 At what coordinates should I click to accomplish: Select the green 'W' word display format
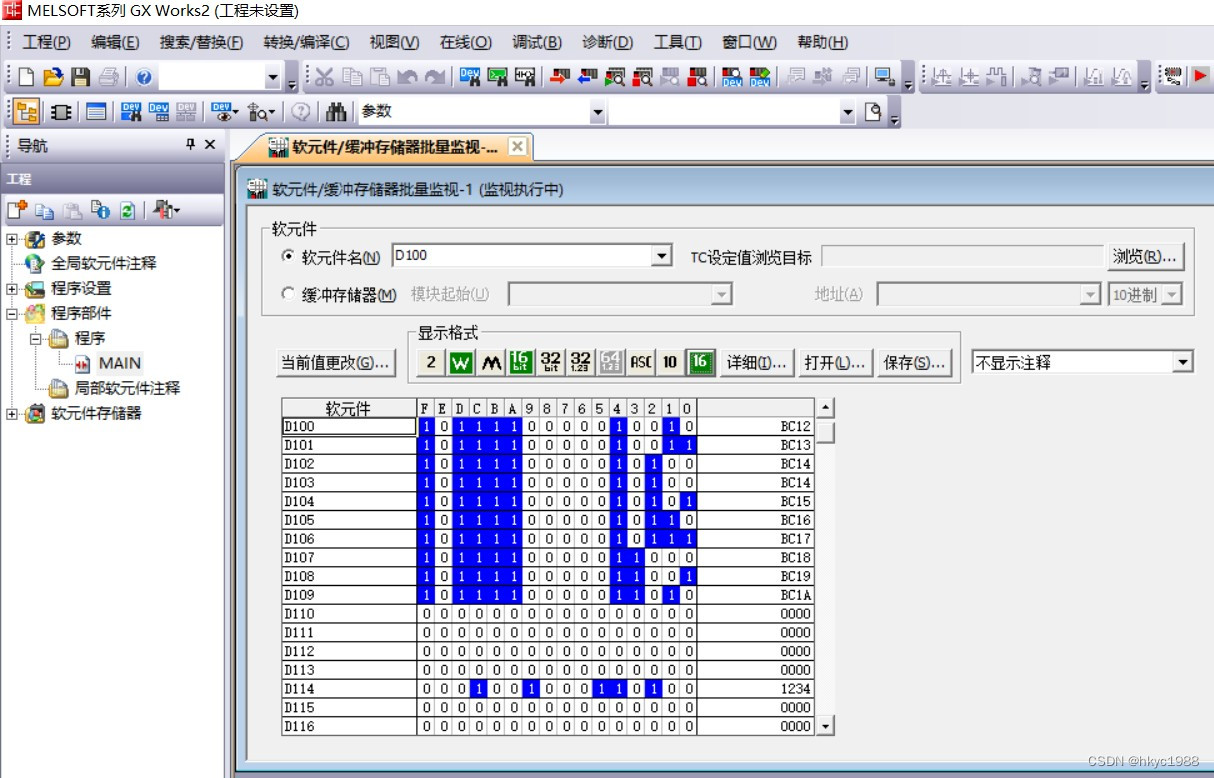tap(461, 362)
